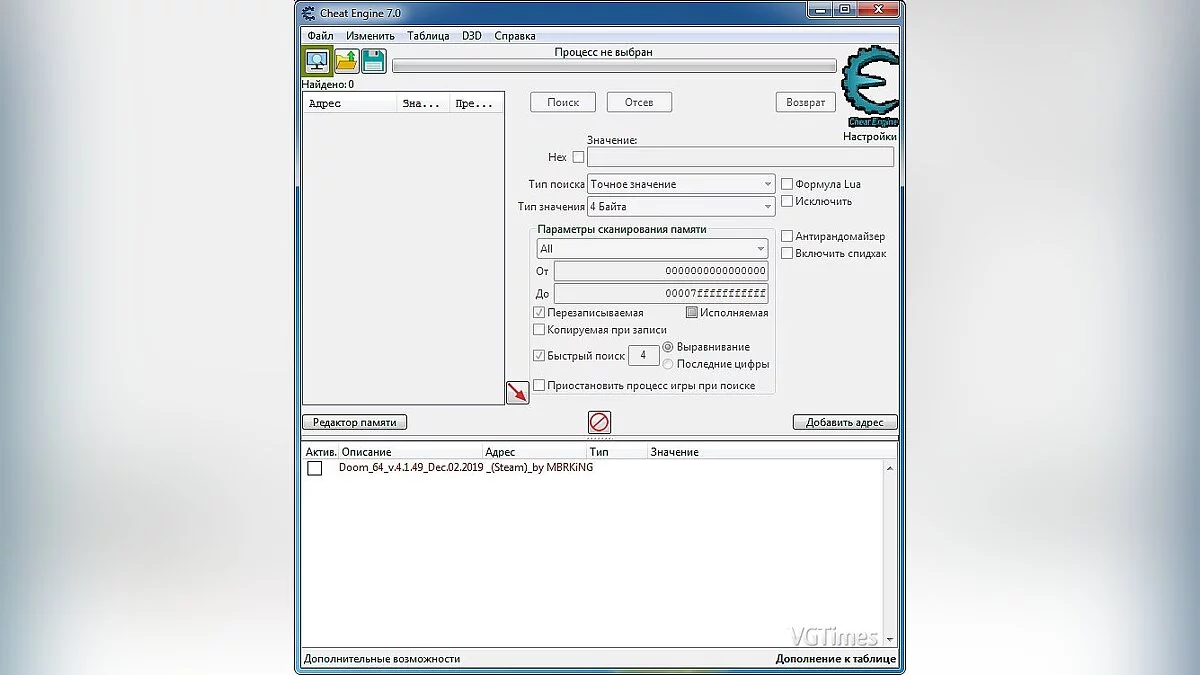
Task: Click the red arrow add-to-list icon
Action: (x=517, y=392)
